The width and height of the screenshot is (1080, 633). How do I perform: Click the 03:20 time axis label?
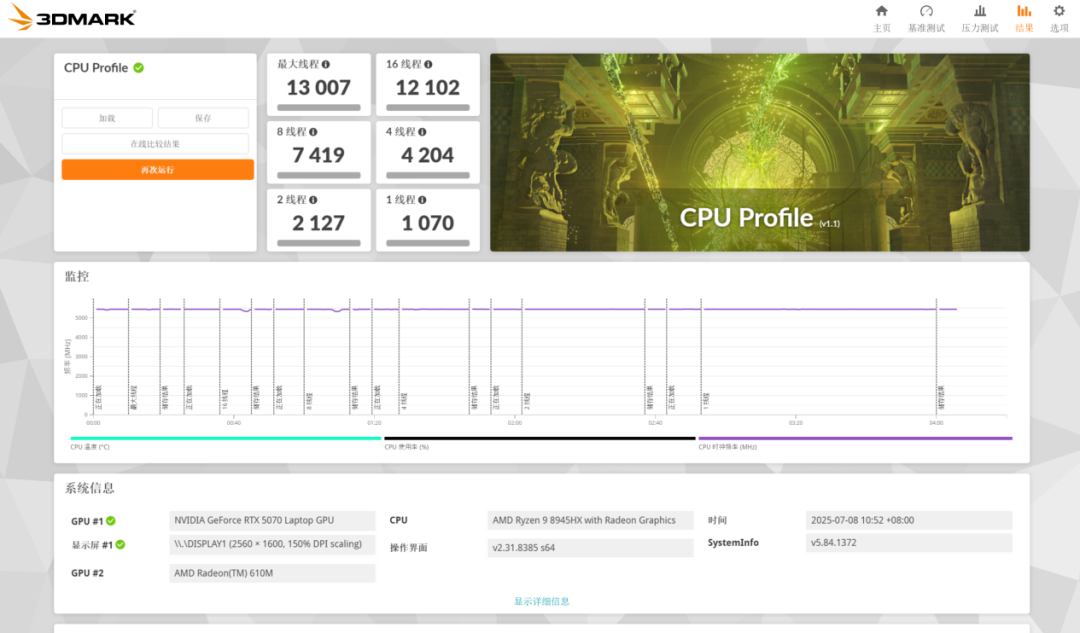tap(796, 423)
